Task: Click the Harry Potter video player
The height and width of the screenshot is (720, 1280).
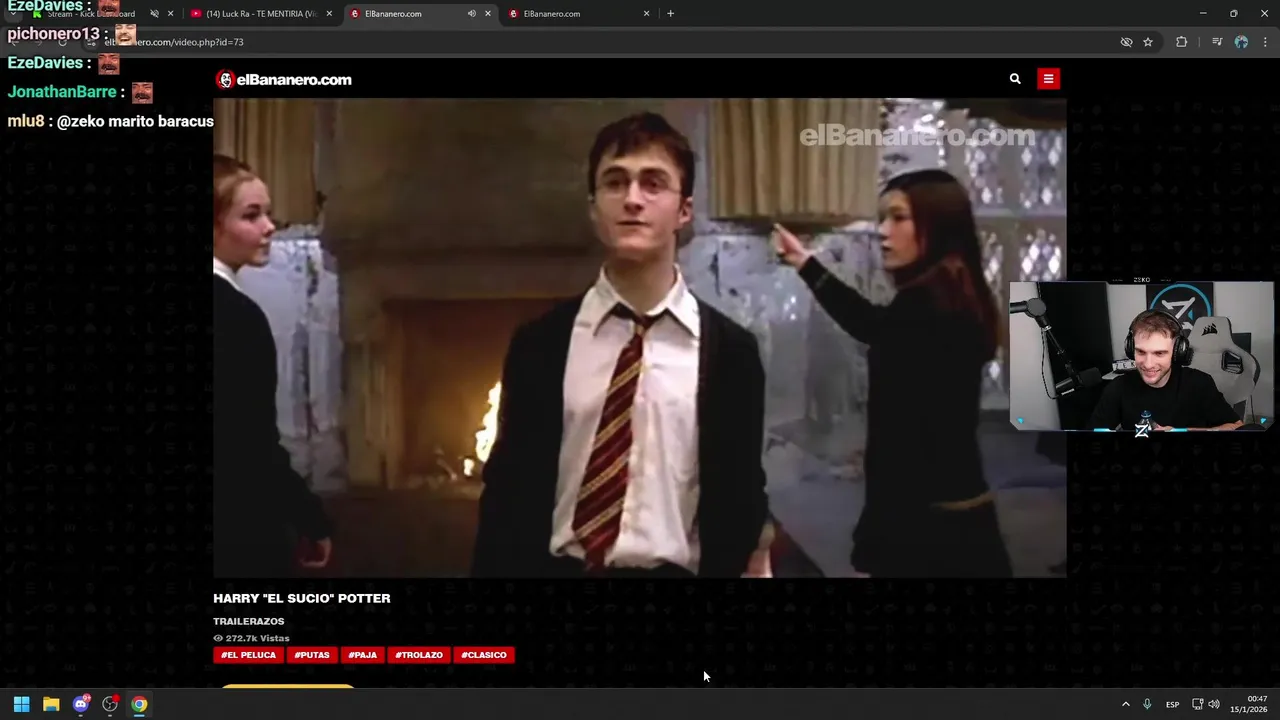Action: pos(639,338)
